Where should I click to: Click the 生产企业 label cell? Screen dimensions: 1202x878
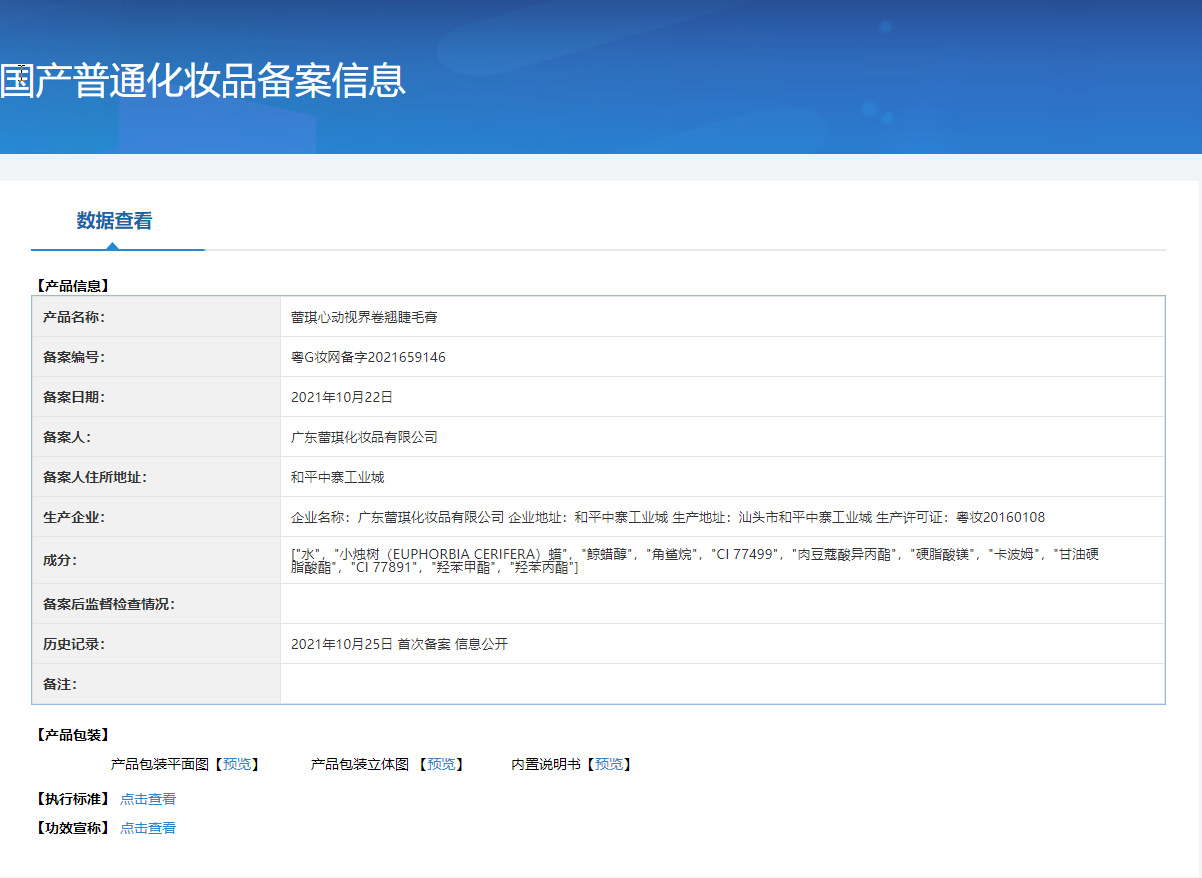(x=157, y=517)
